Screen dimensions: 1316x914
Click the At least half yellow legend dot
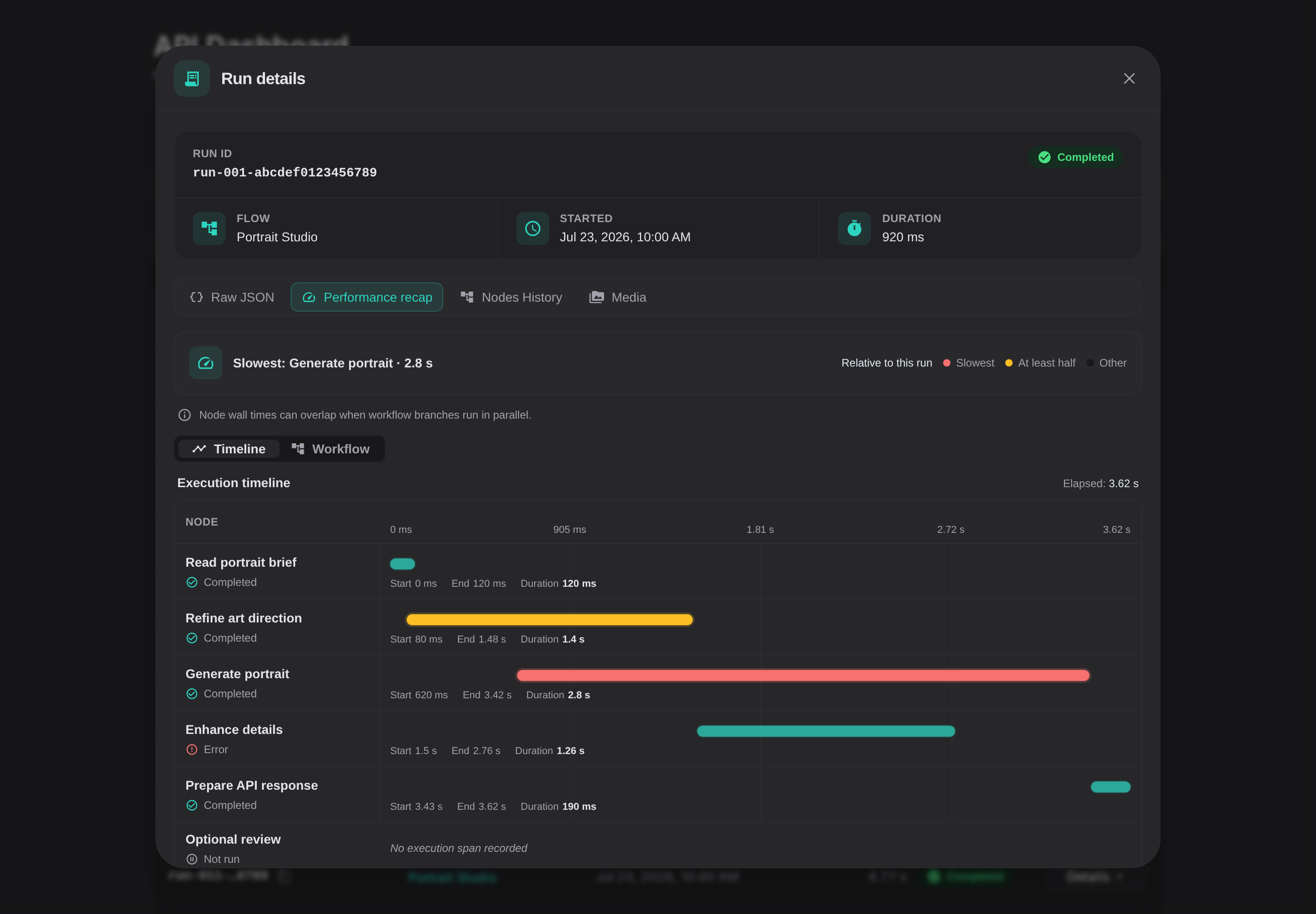tap(1008, 363)
